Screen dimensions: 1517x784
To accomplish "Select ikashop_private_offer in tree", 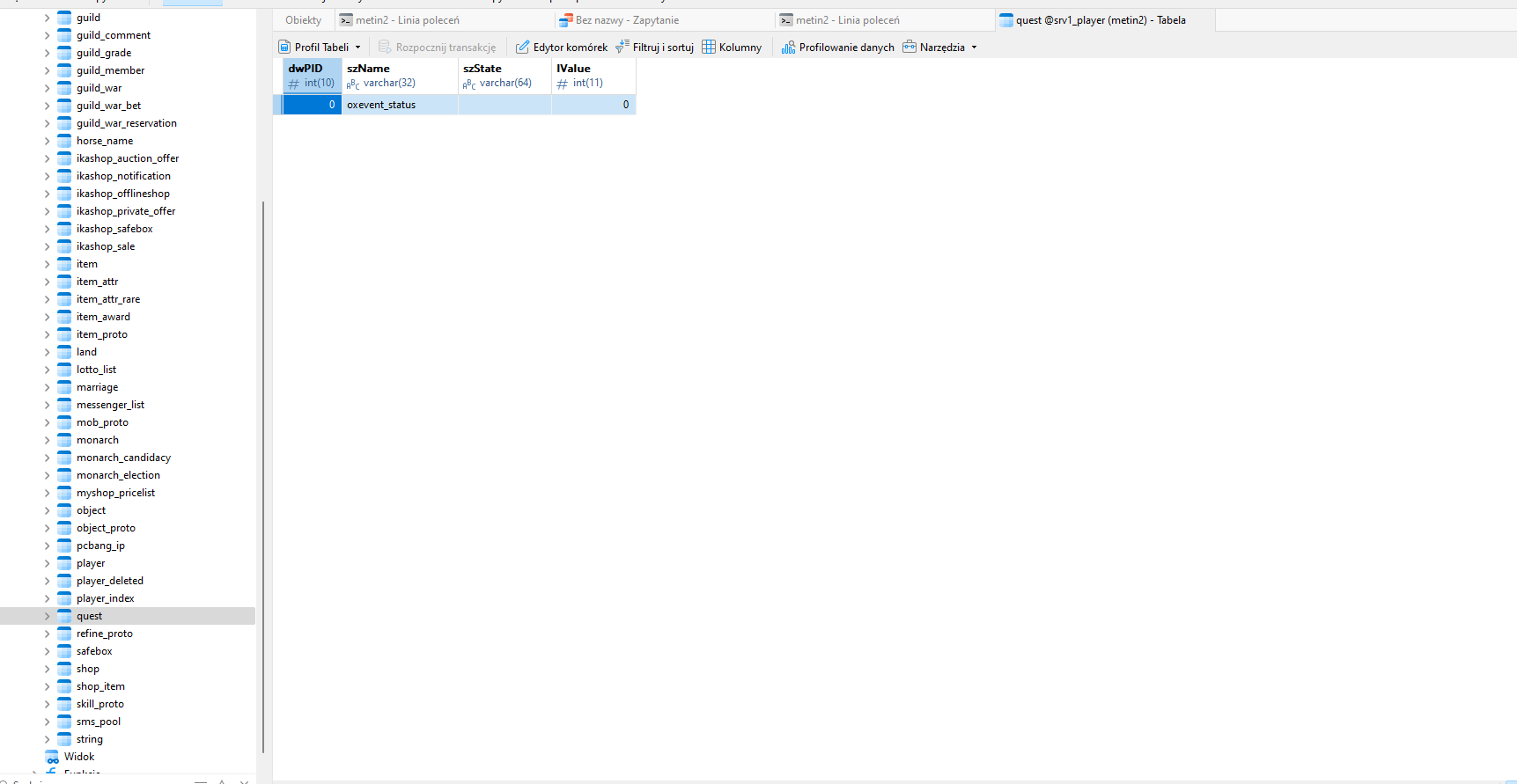I will [126, 211].
